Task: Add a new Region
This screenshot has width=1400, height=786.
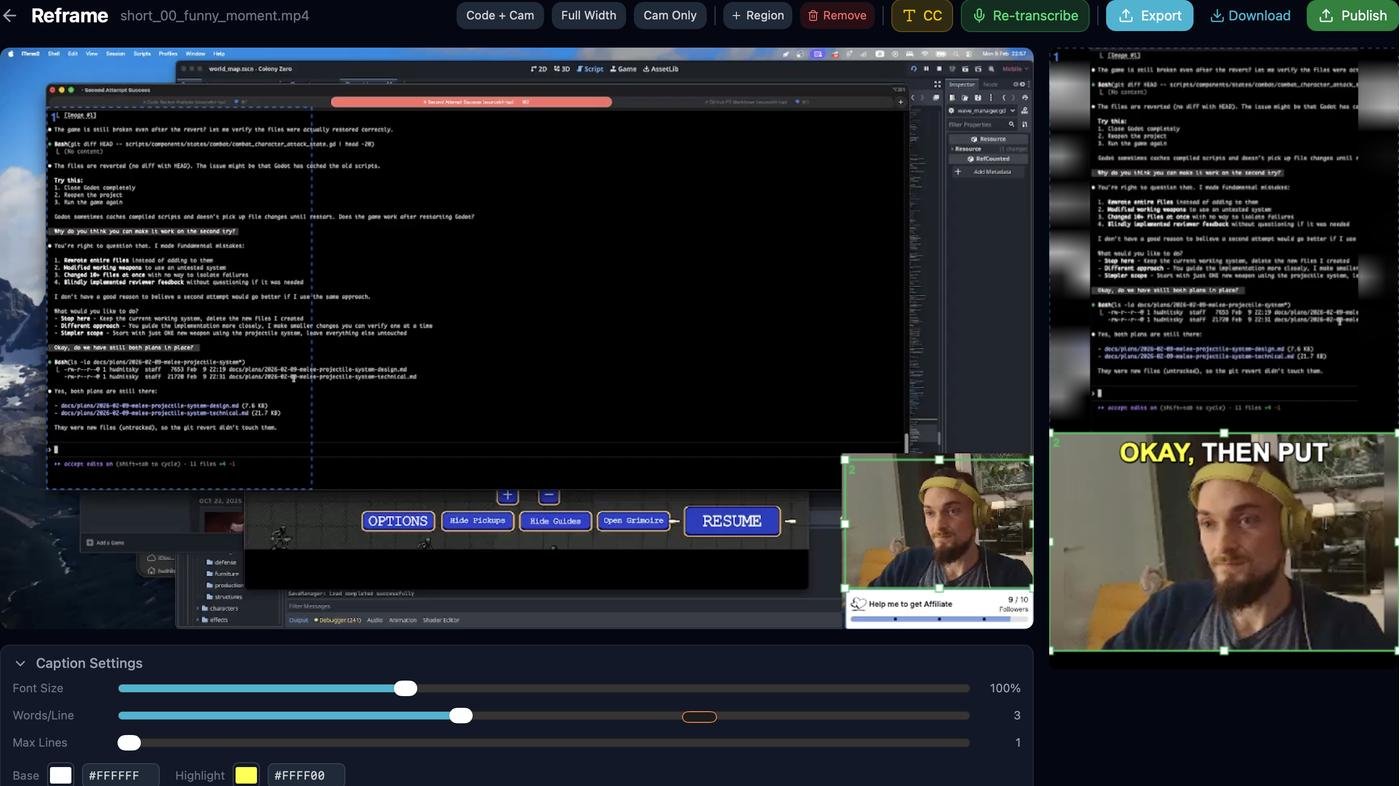Action: [x=758, y=16]
